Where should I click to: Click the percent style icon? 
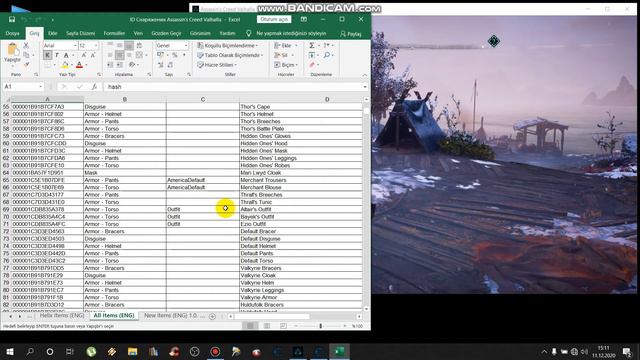coord(175,55)
